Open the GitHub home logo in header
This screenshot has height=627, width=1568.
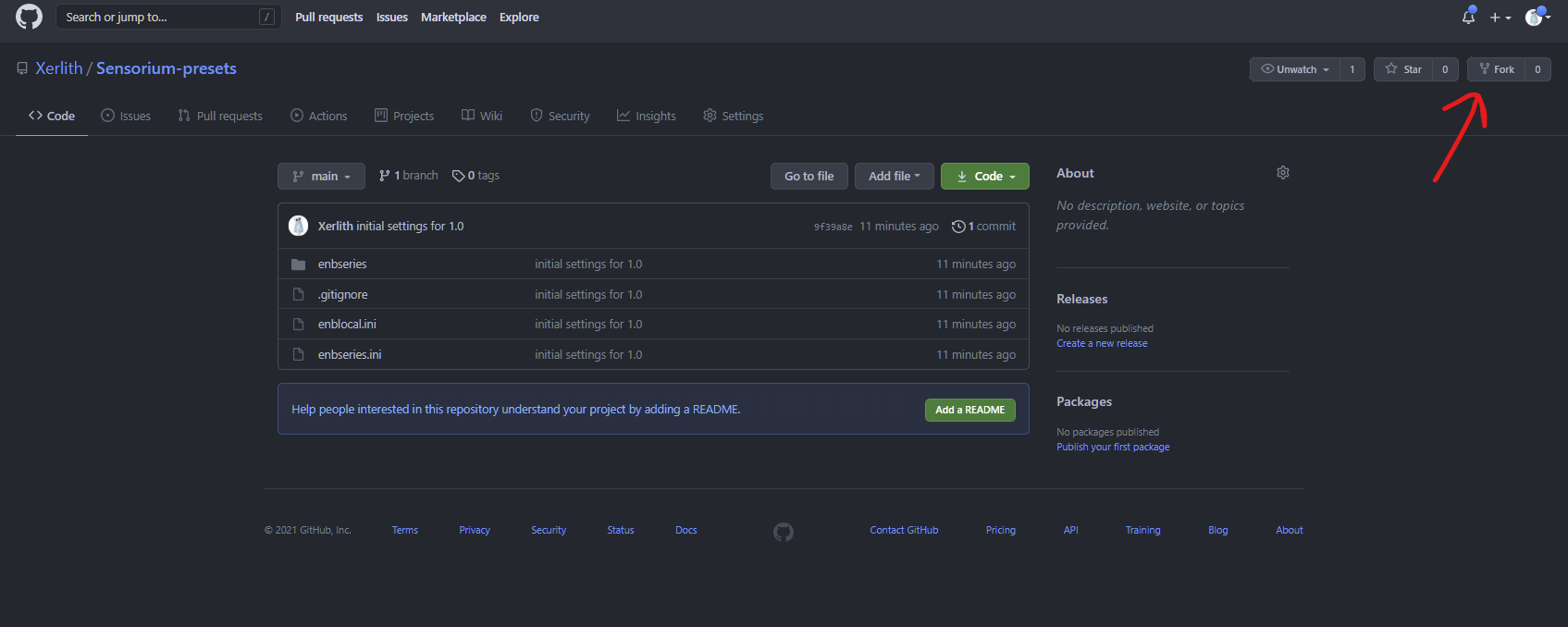(29, 17)
